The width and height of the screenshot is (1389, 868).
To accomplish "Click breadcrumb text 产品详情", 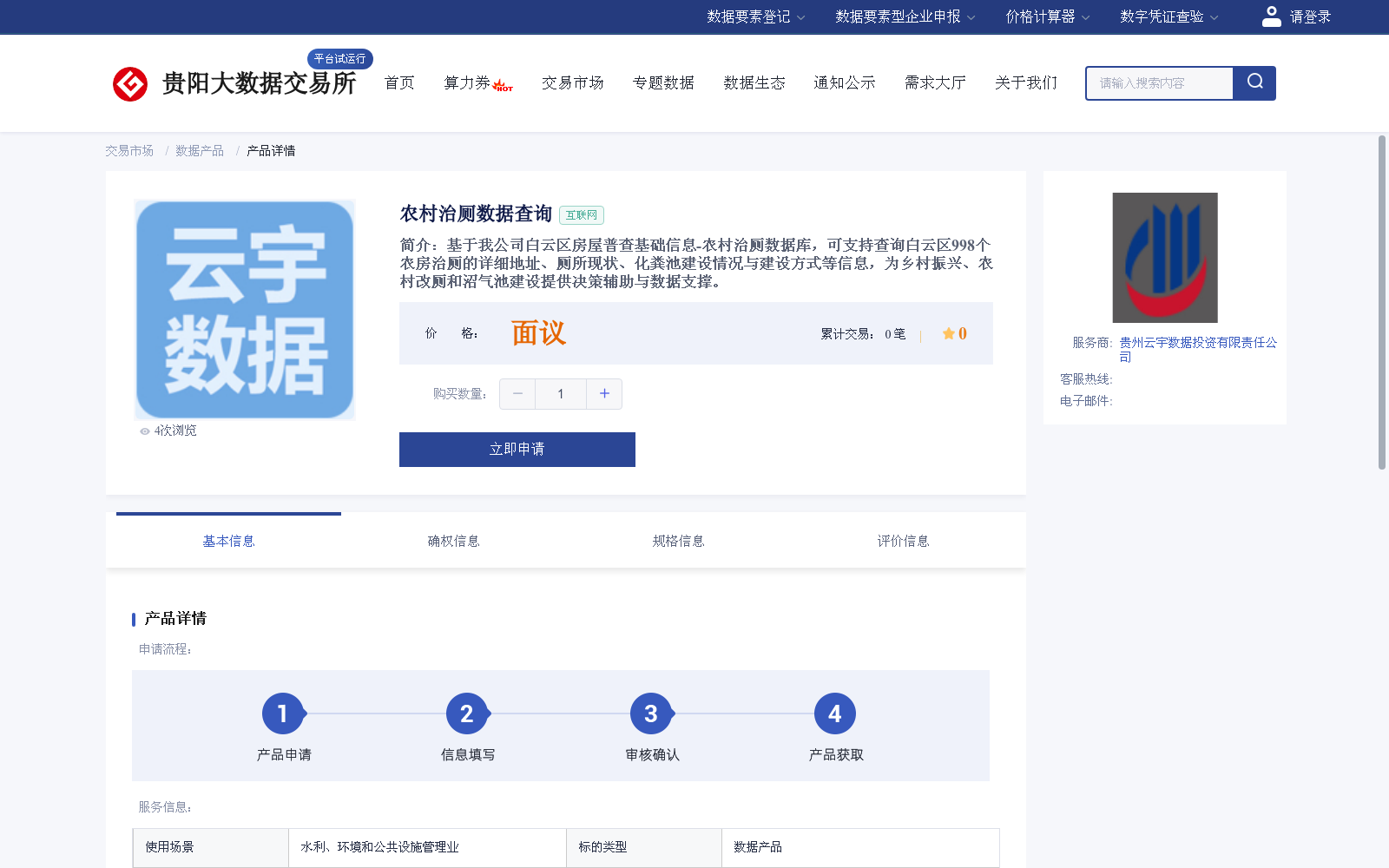I will [x=271, y=151].
